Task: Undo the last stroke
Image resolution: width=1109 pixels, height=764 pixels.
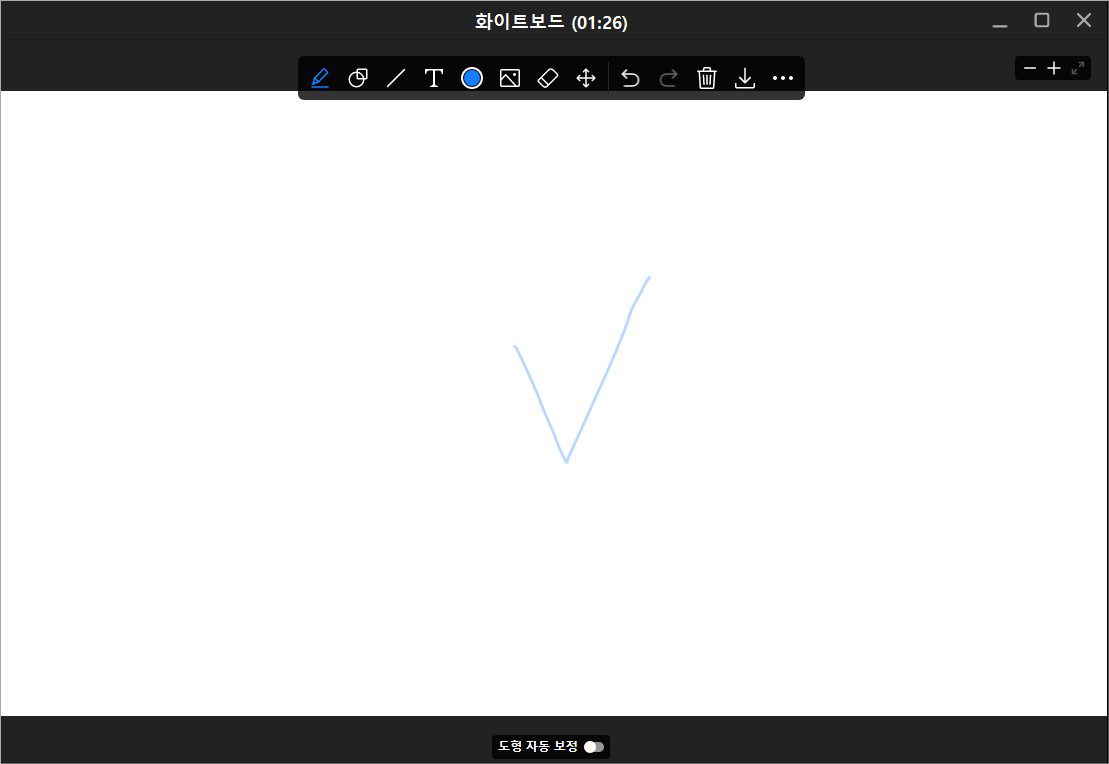Action: pos(630,78)
